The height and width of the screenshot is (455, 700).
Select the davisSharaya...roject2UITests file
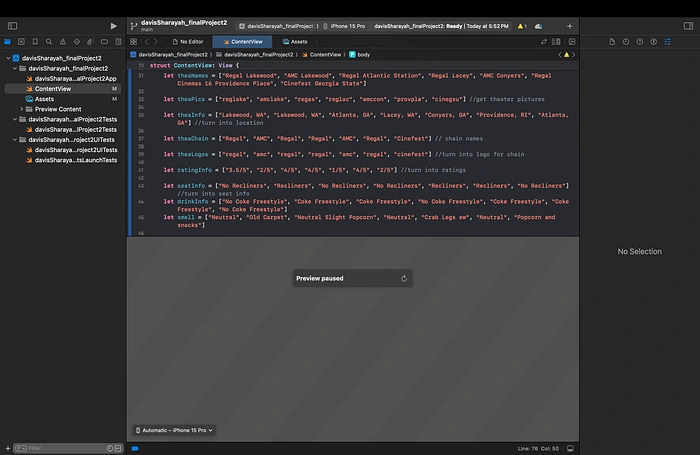click(71, 150)
